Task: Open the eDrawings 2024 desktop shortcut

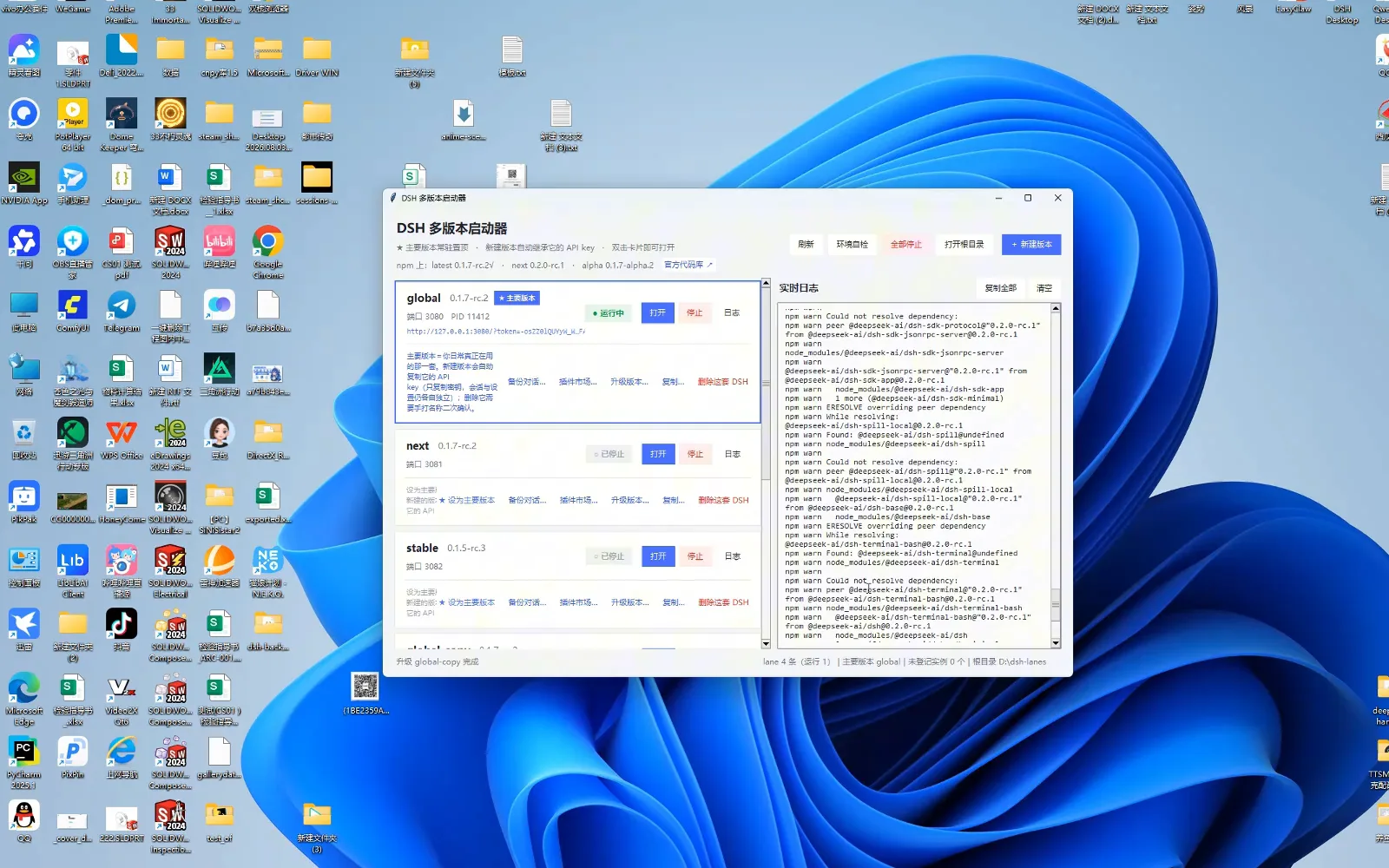Action: [170, 444]
